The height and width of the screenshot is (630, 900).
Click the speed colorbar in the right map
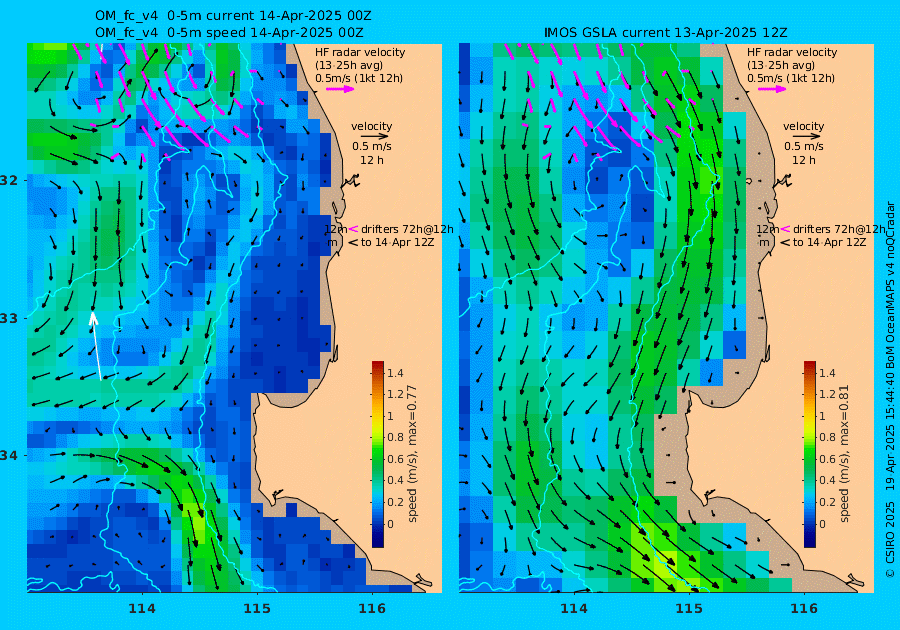809,454
